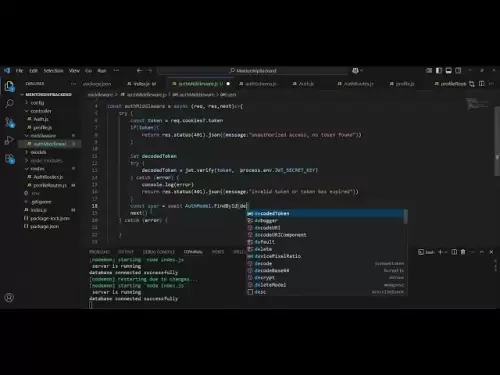Select the authMiddleware.js editor tab
This screenshot has height=375, width=500.
(x=199, y=84)
